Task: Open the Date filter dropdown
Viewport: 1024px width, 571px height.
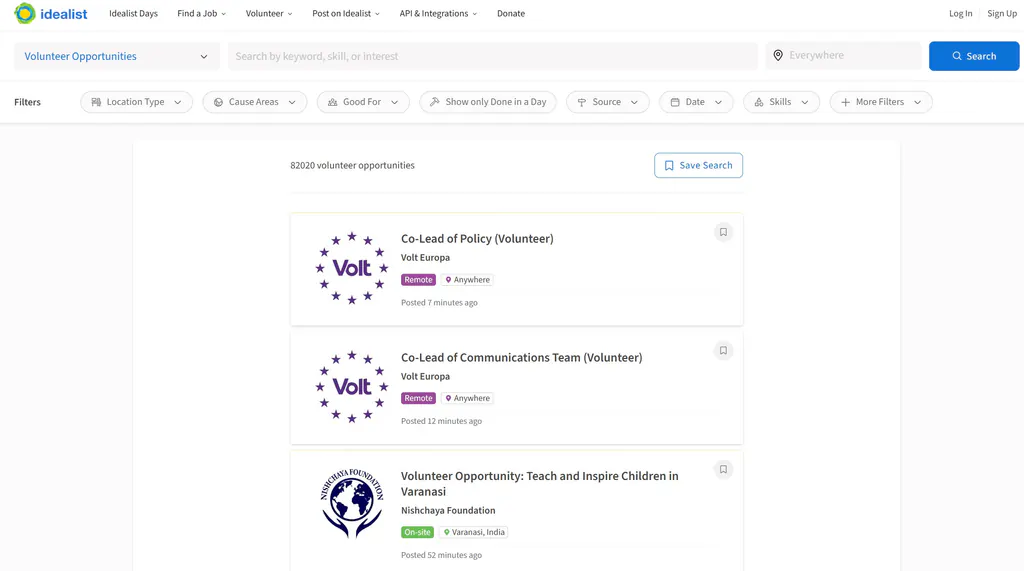Action: 696,102
